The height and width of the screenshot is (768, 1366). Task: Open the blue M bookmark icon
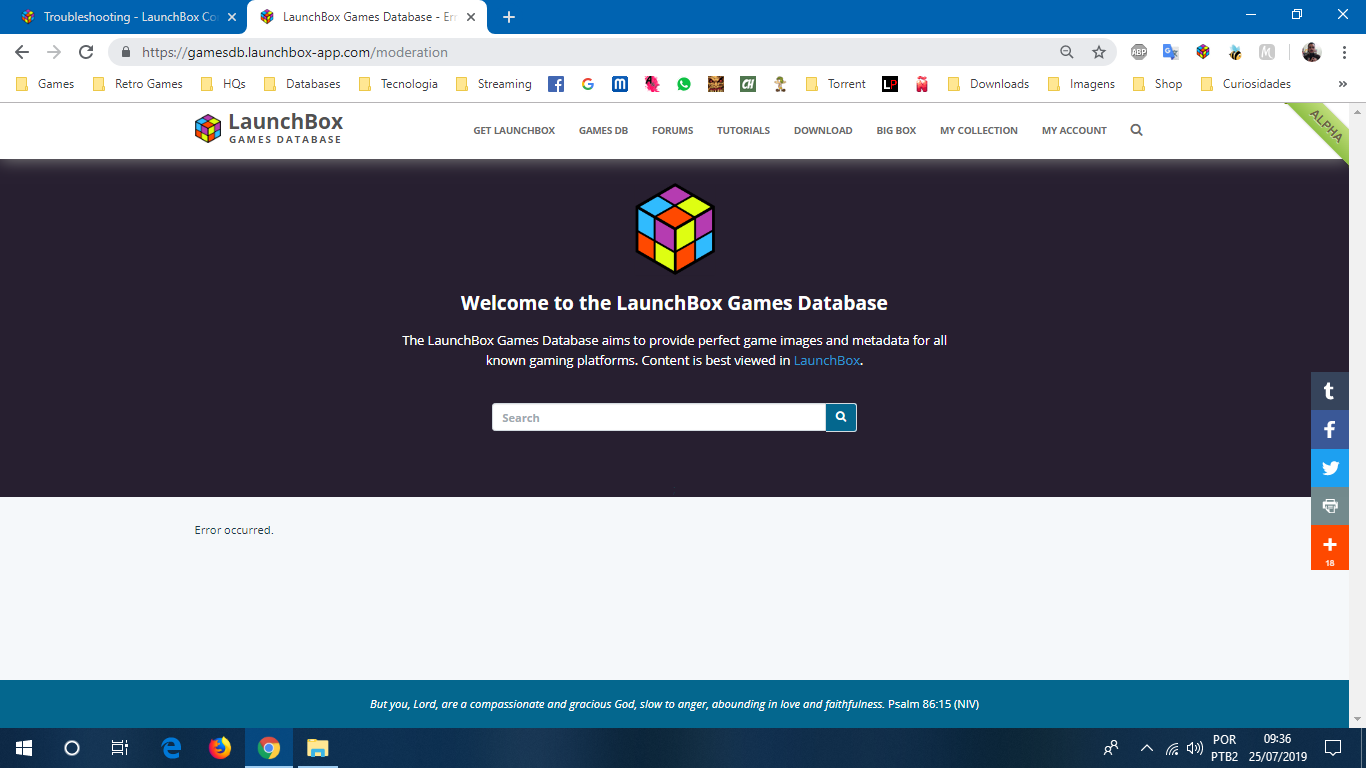620,84
